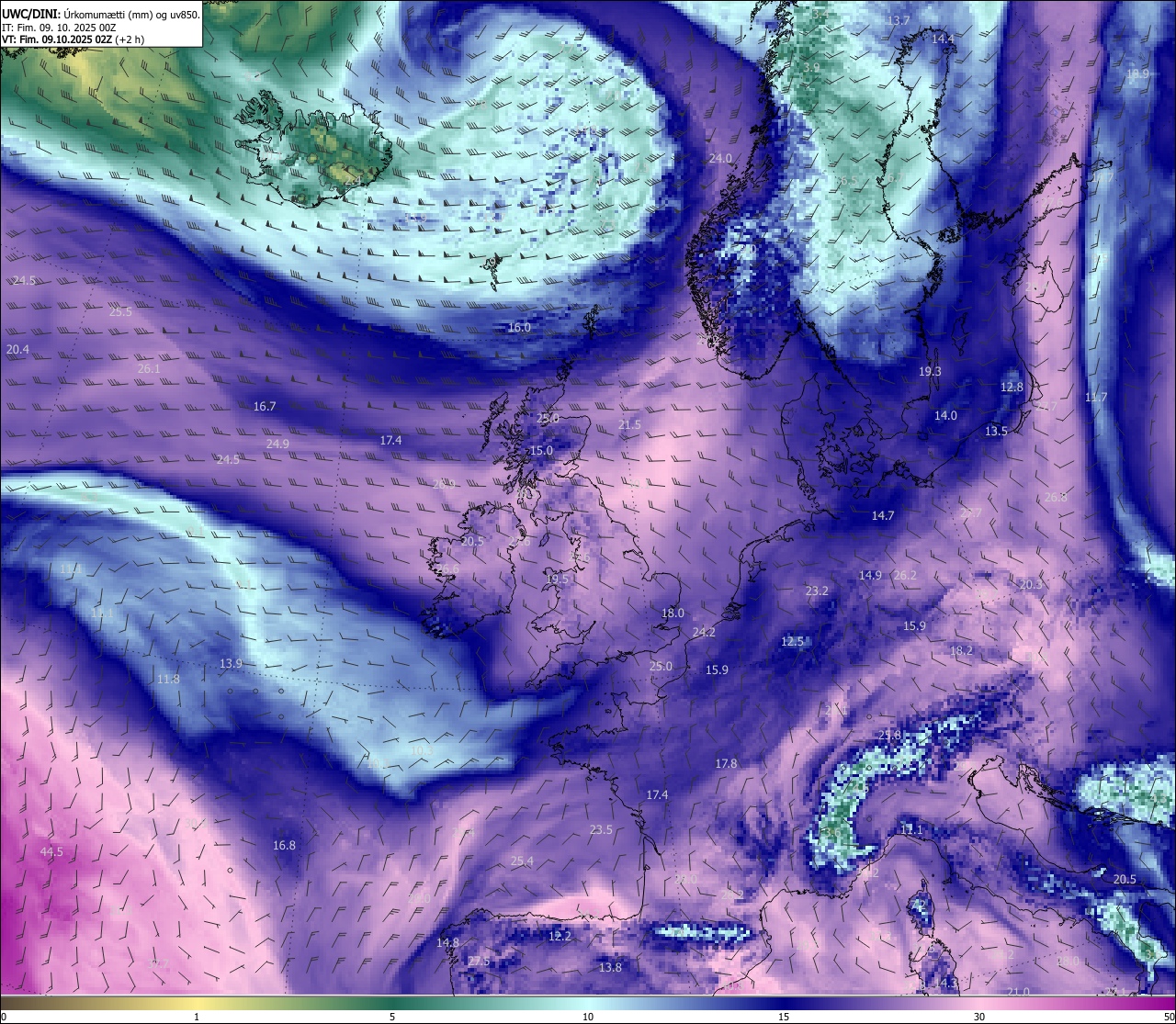Click the 13.8 value label
The width and height of the screenshot is (1176, 1024).
pos(610,967)
